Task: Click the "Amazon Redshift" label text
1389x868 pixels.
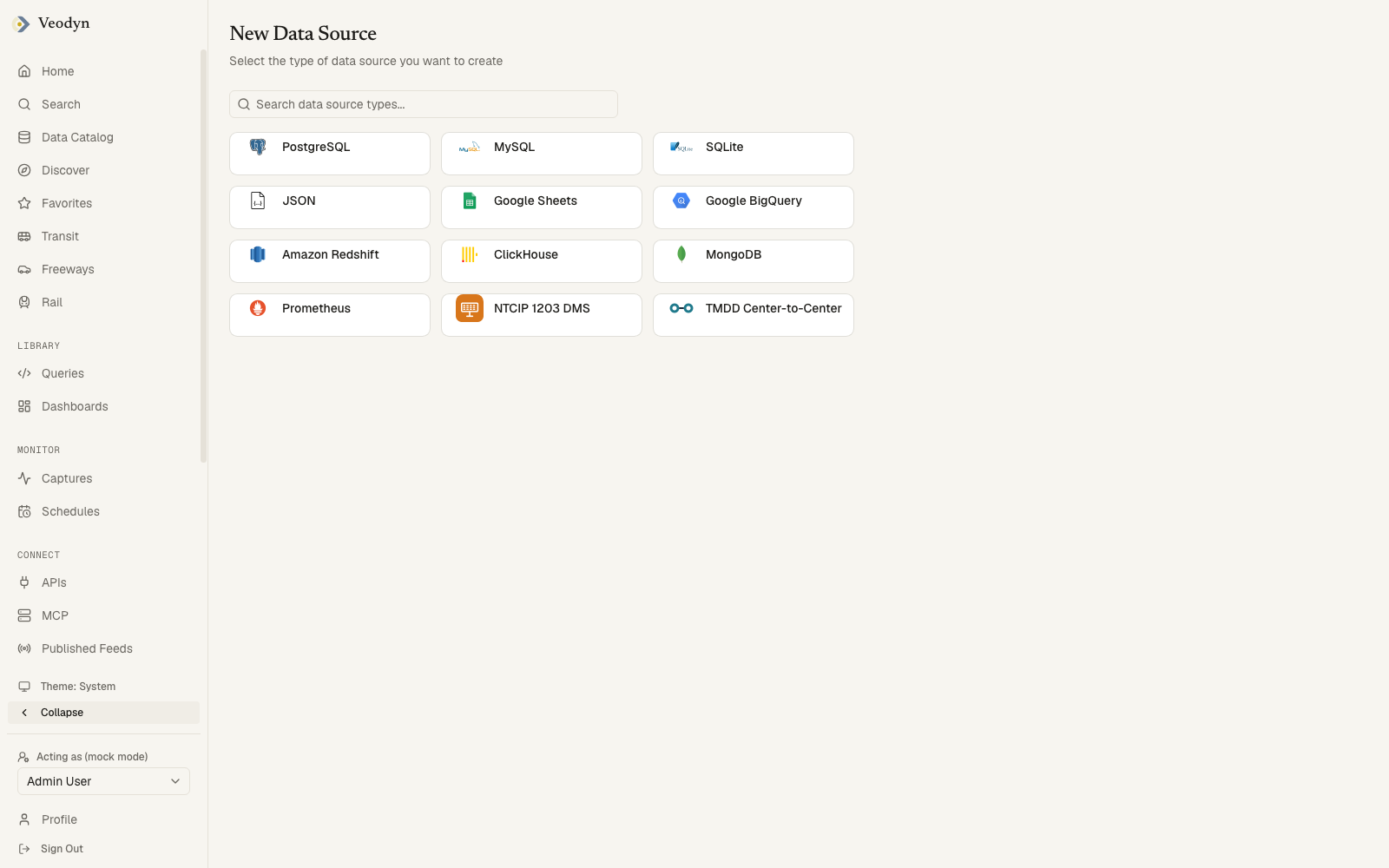Action: coord(330,254)
